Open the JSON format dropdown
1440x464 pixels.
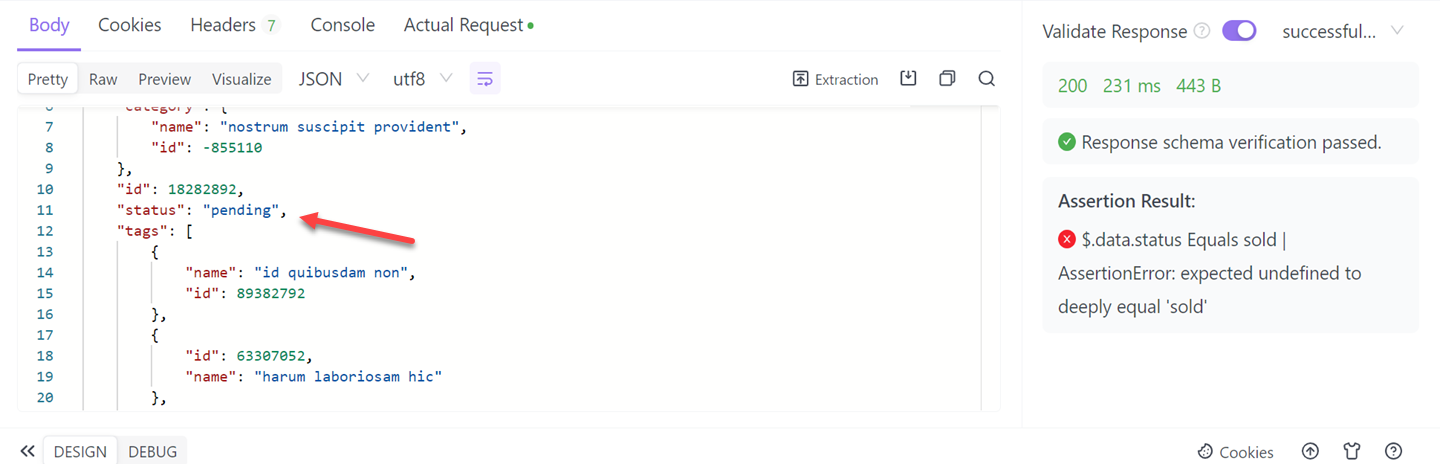point(334,79)
